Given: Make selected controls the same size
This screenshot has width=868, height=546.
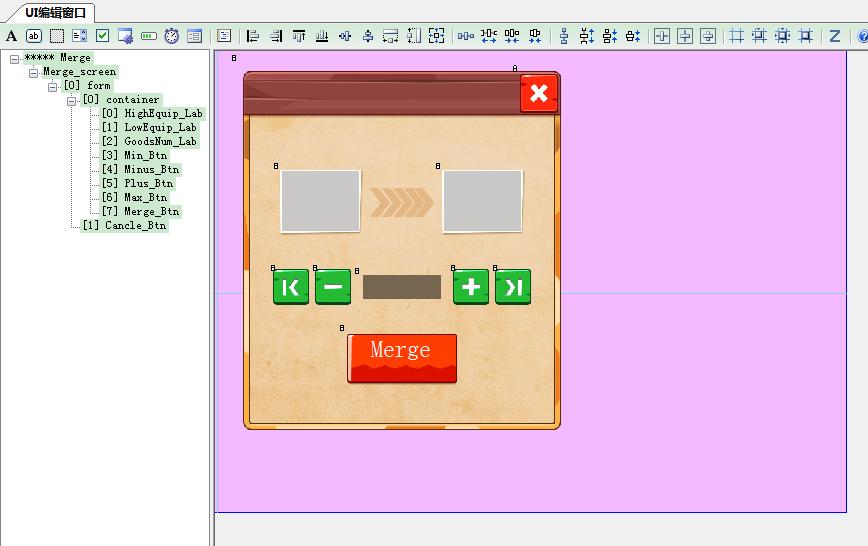Looking at the screenshot, I should [x=437, y=36].
